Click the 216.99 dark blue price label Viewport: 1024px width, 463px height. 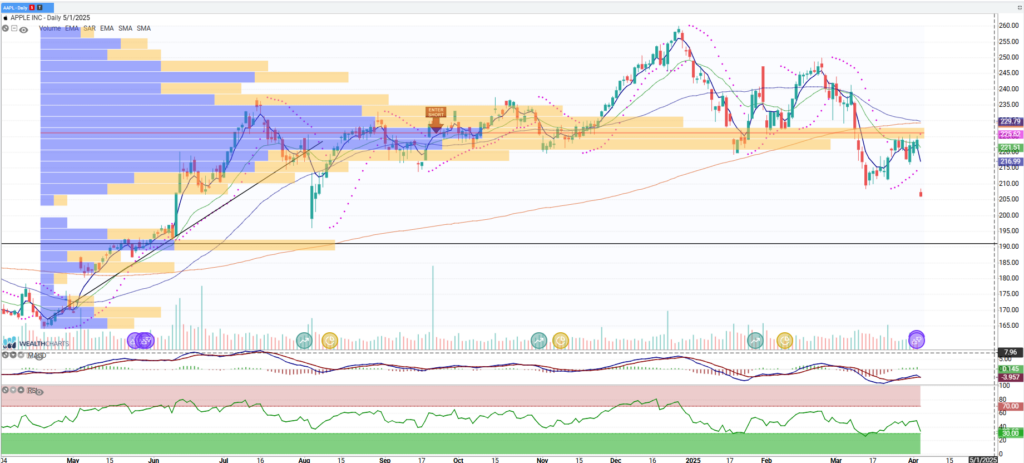(x=1010, y=161)
